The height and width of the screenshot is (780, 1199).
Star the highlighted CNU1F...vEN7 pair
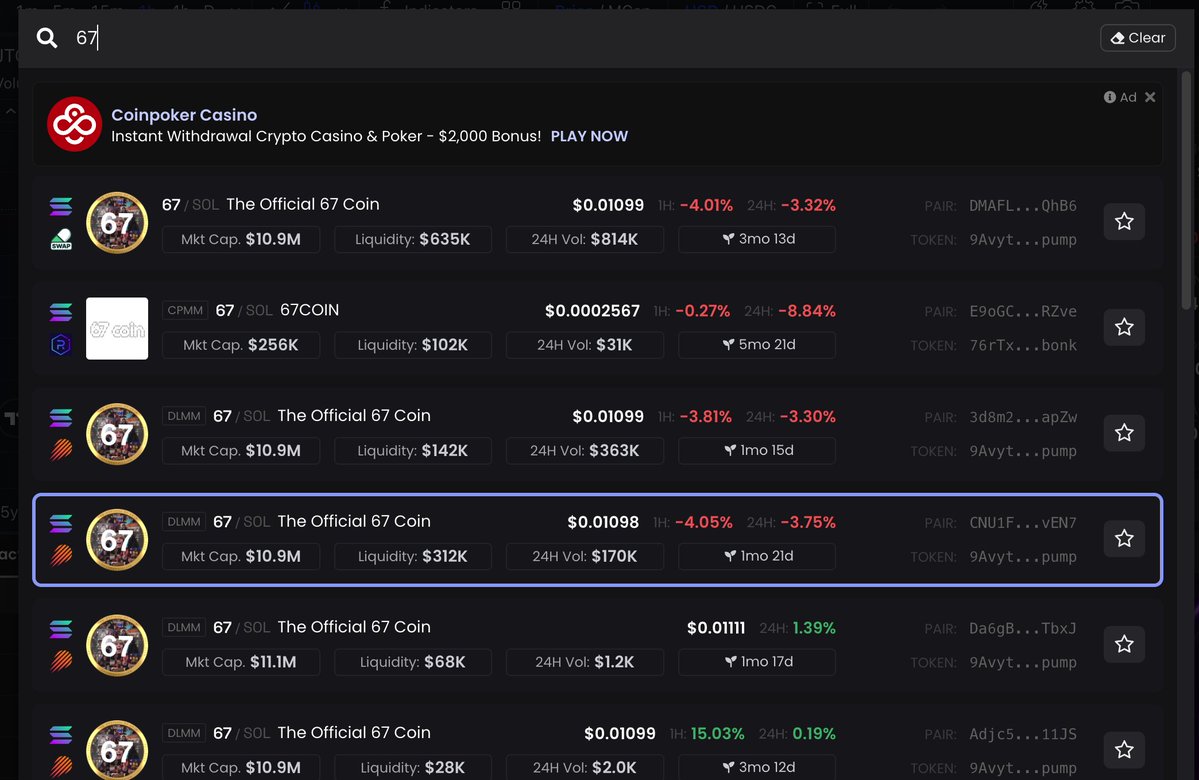[1124, 539]
